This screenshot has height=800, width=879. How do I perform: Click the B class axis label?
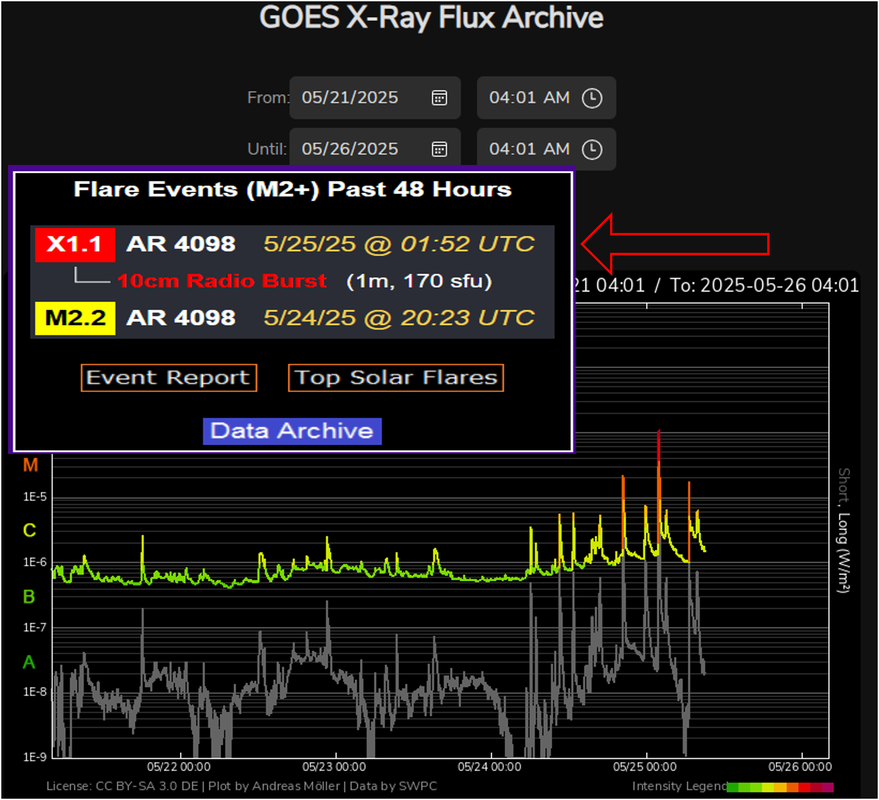click(x=29, y=597)
